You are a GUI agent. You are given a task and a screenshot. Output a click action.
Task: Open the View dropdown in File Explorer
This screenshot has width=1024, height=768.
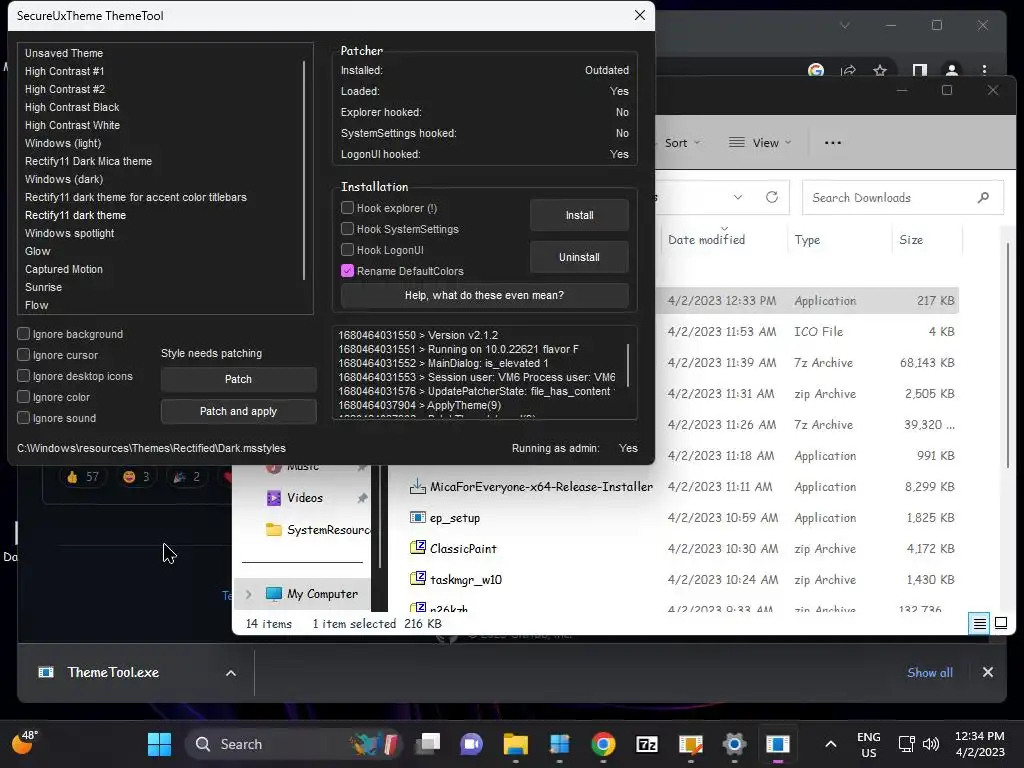coord(760,142)
